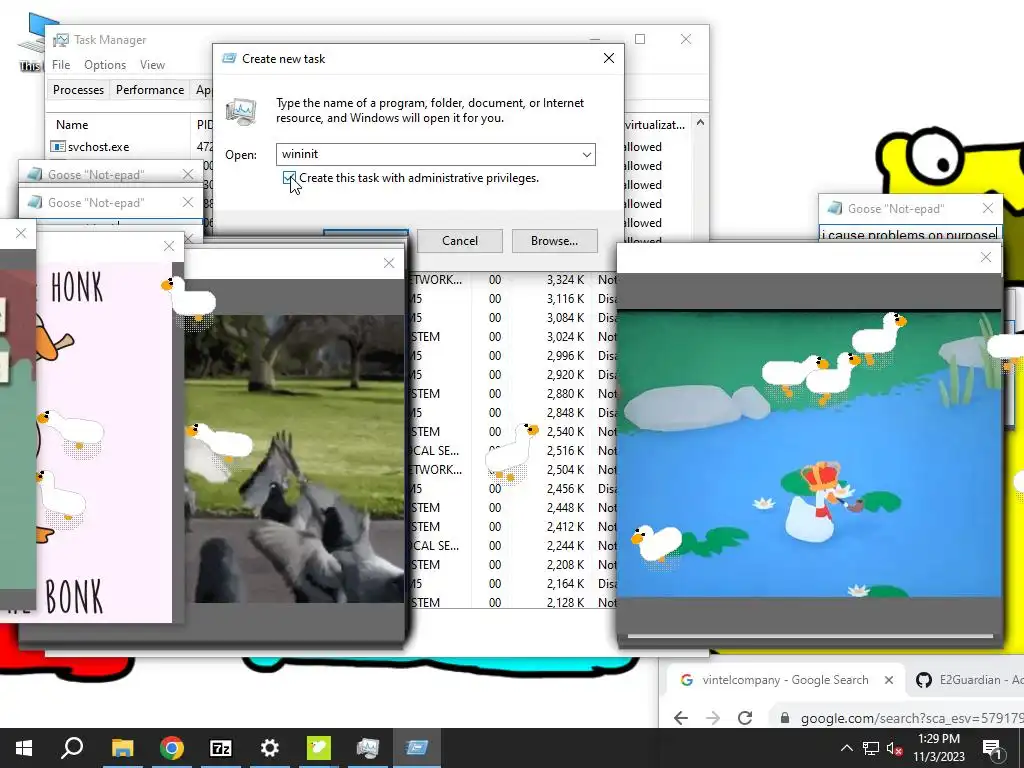
Task: Maximize the Task Manager window
Action: pyautogui.click(x=640, y=39)
